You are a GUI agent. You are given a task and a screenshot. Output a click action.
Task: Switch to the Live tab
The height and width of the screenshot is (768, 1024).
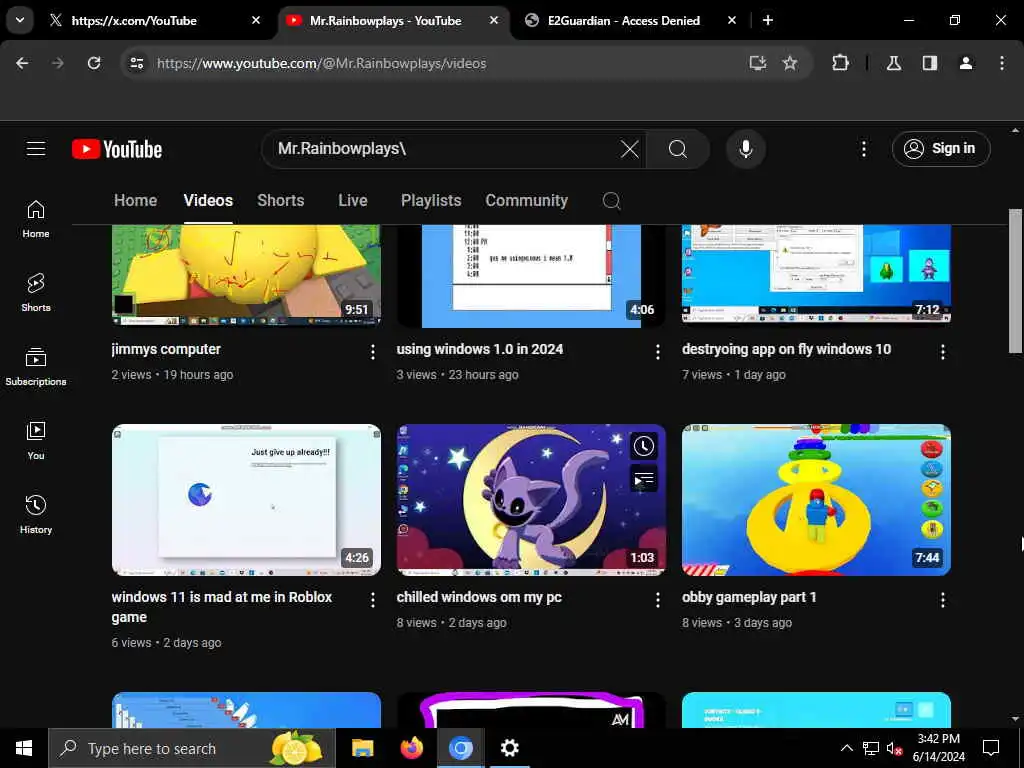[353, 200]
